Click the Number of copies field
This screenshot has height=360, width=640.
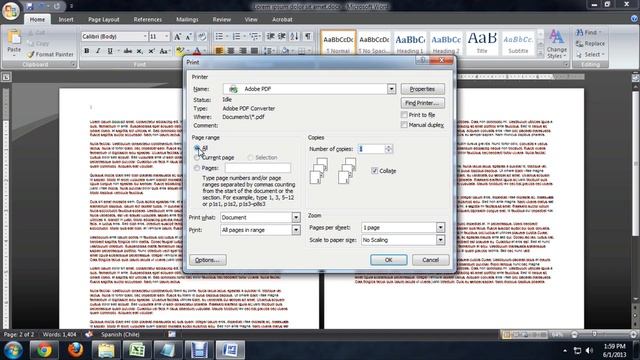tap(371, 149)
